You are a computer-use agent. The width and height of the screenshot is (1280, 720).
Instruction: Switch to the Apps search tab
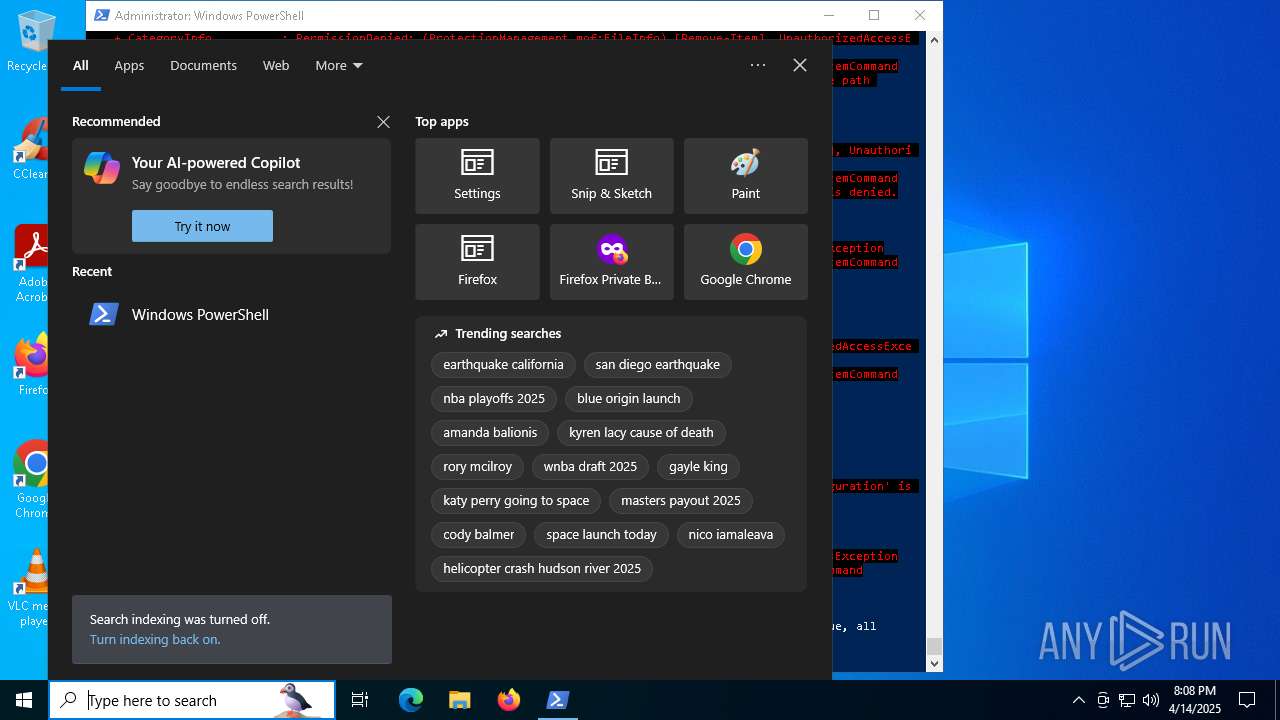(x=129, y=65)
